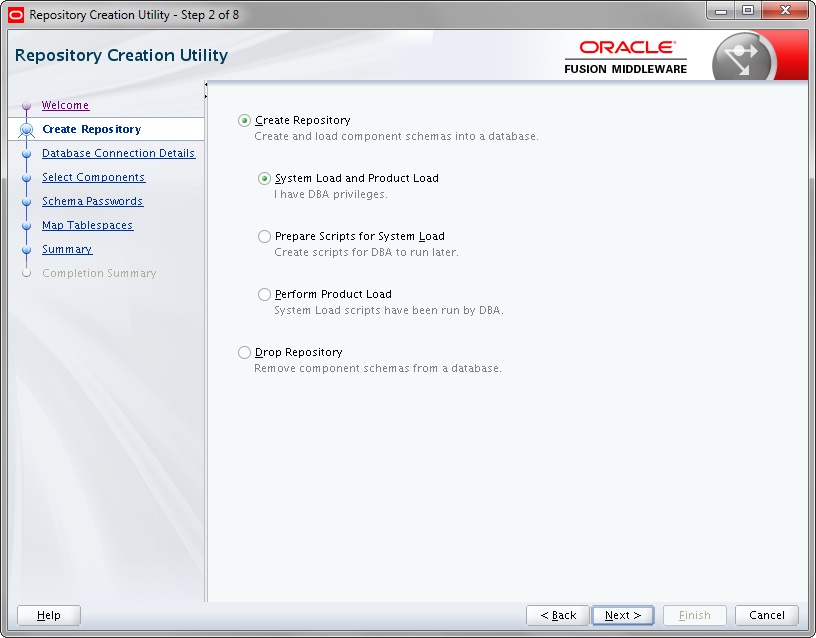Close the Repository Creation Utility window

[x=785, y=11]
